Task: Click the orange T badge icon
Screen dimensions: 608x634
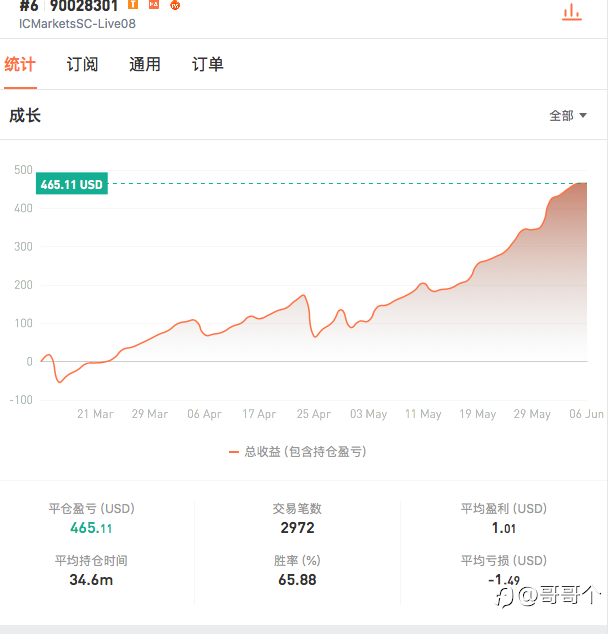Action: pyautogui.click(x=133, y=4)
